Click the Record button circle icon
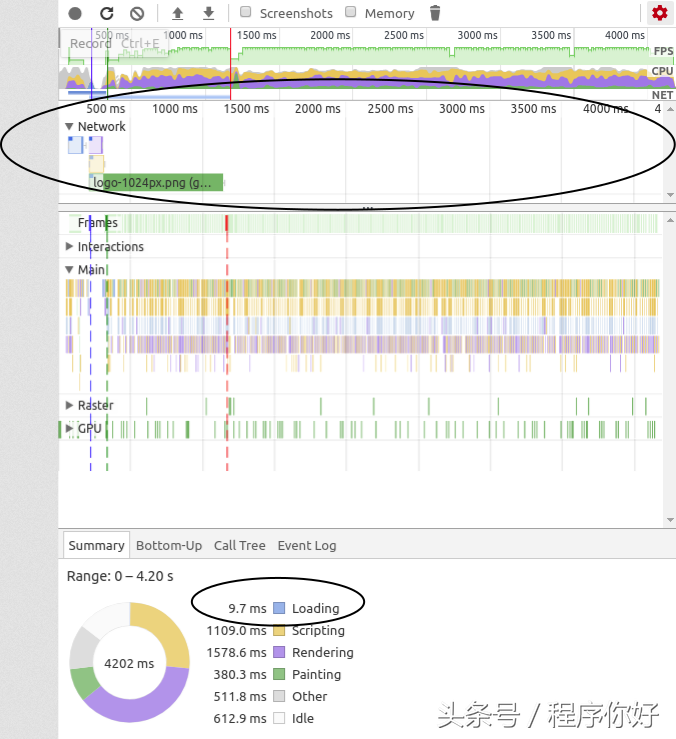This screenshot has width=676, height=739. click(75, 13)
